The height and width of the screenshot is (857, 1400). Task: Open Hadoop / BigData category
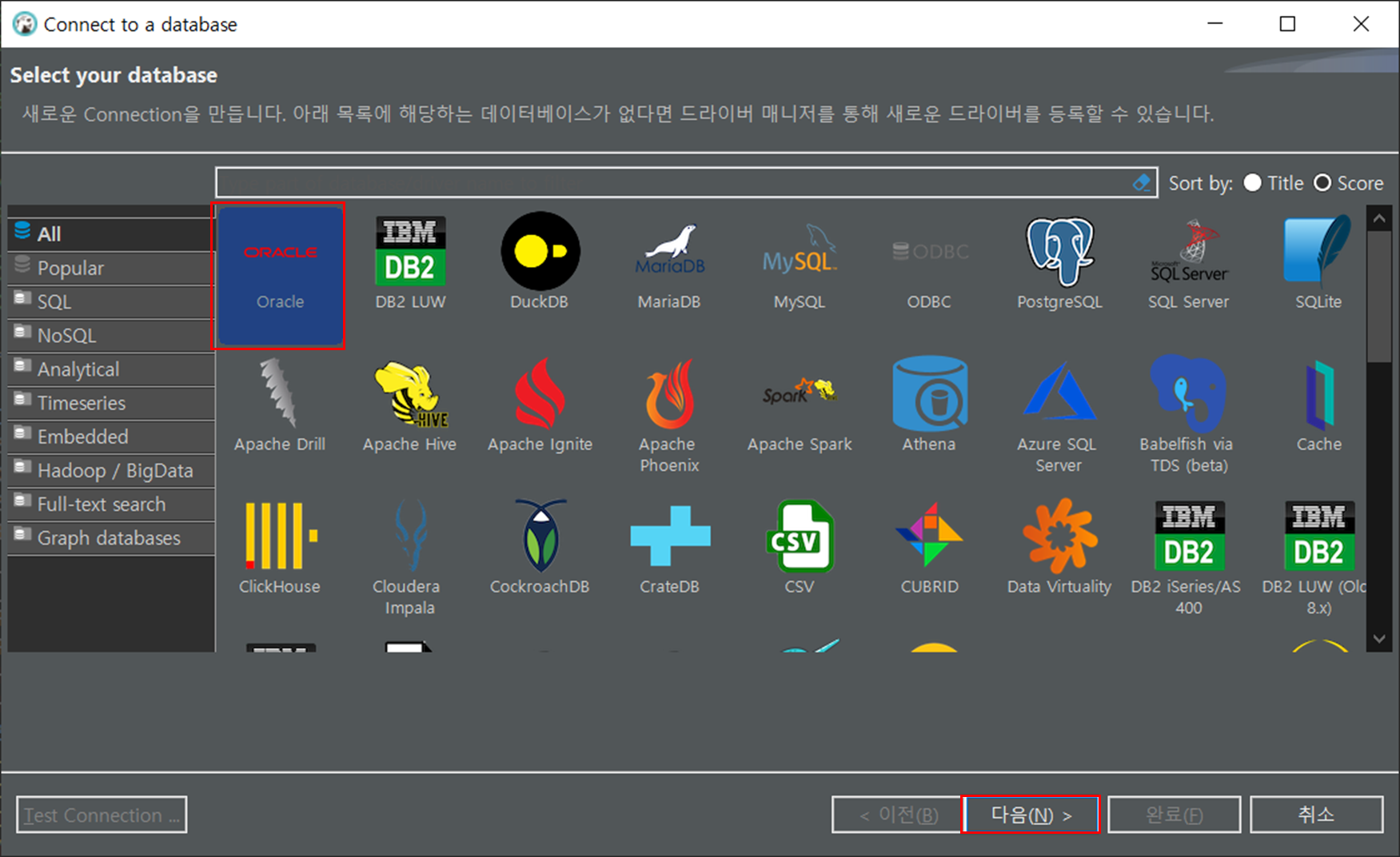point(111,470)
